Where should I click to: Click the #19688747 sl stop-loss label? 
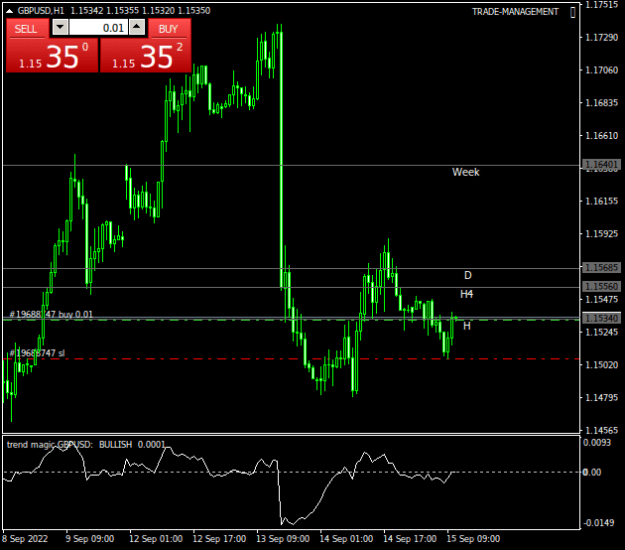click(x=37, y=353)
